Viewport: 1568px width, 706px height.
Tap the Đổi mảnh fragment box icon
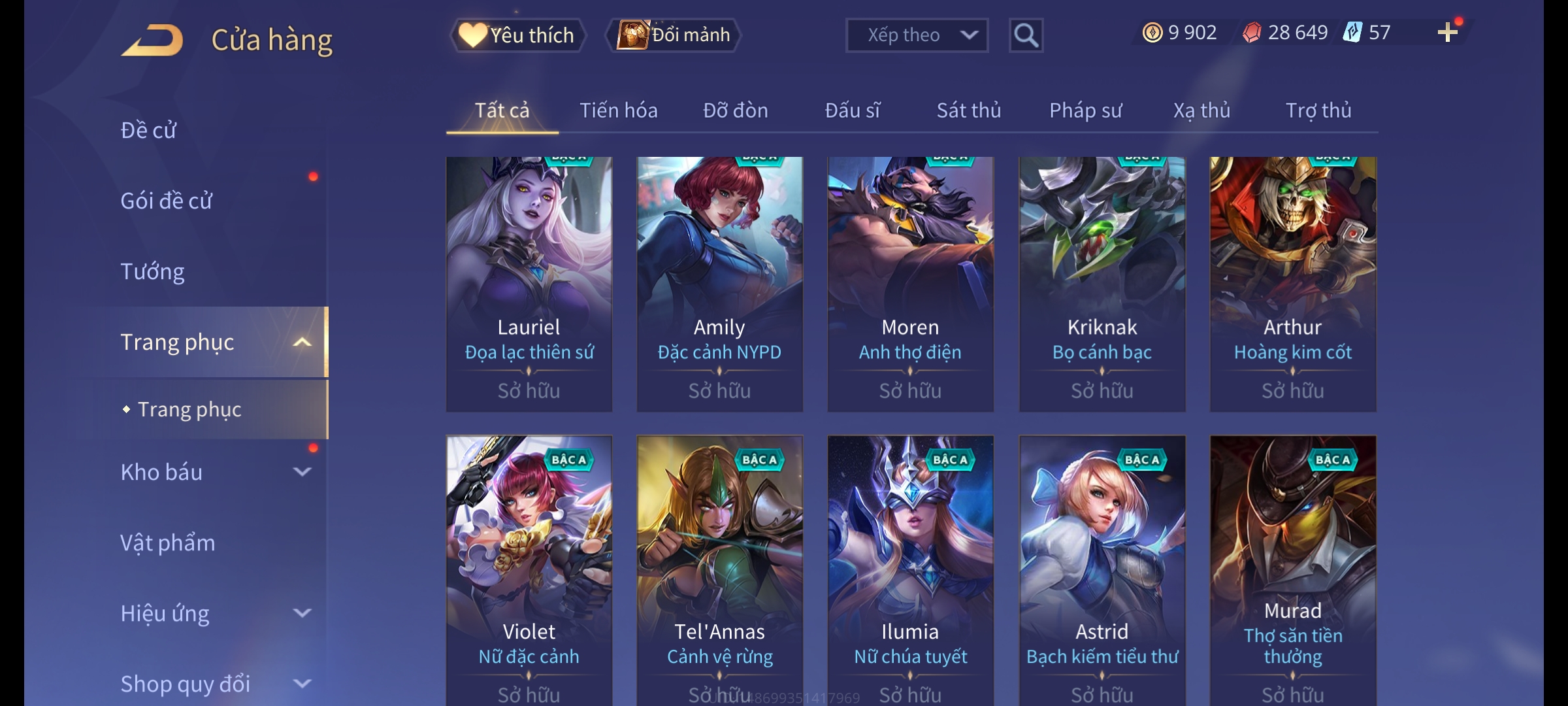pyautogui.click(x=633, y=35)
